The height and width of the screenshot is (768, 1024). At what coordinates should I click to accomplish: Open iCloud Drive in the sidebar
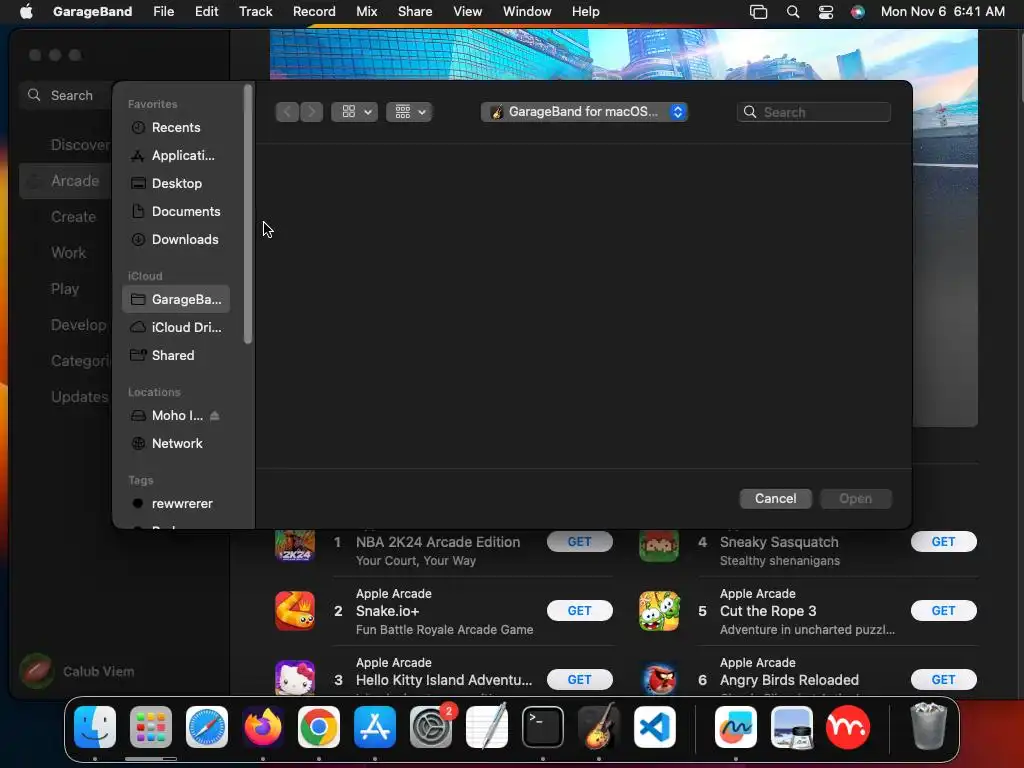(176, 327)
